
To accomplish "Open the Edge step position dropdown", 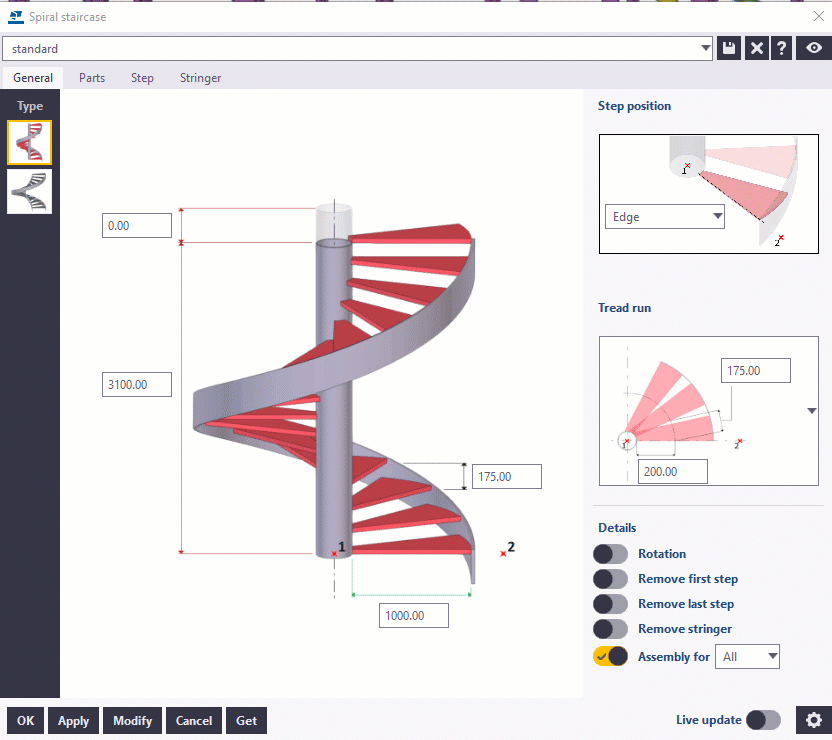I will pyautogui.click(x=665, y=216).
